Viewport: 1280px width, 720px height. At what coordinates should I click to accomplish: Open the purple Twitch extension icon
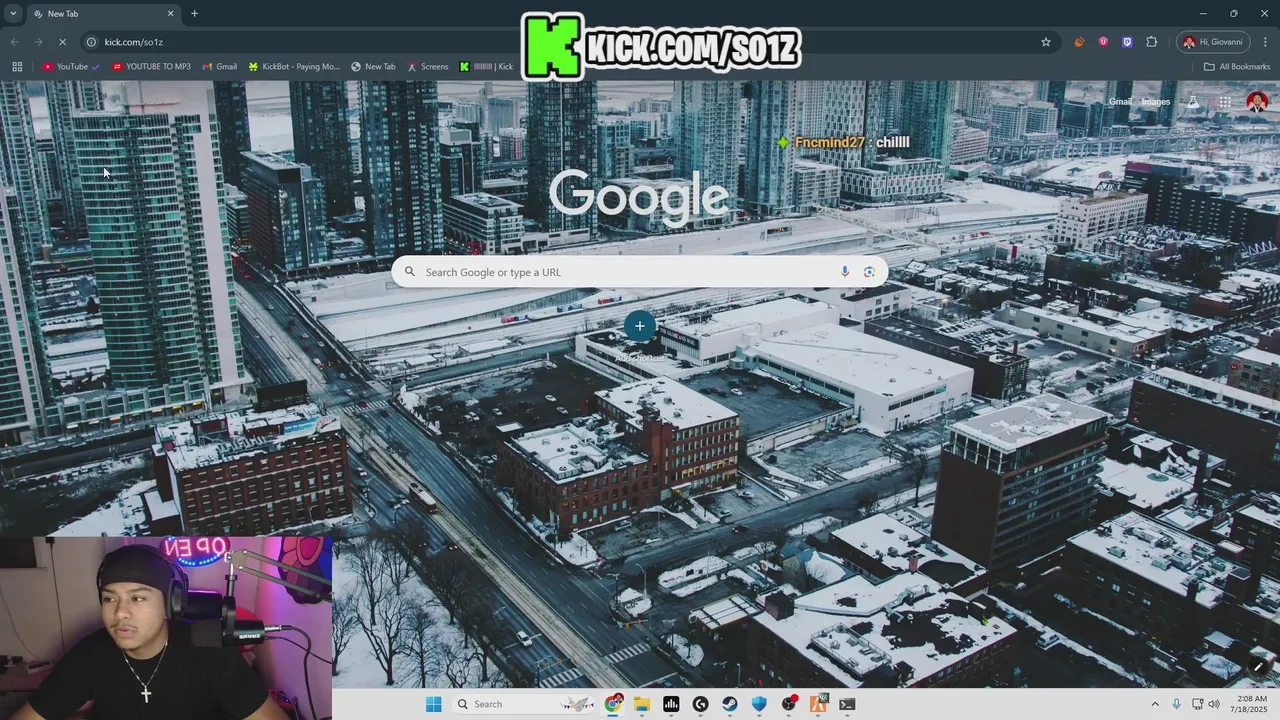point(1127,42)
